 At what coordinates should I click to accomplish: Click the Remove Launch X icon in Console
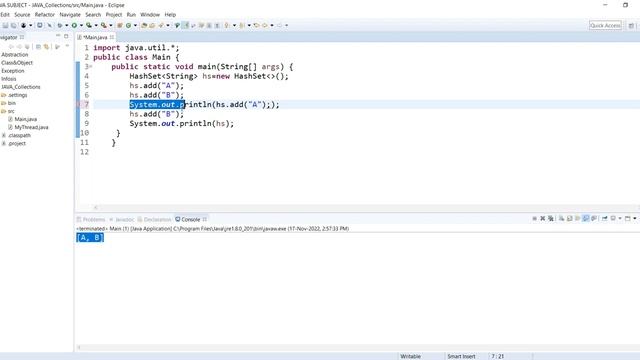click(x=542, y=219)
